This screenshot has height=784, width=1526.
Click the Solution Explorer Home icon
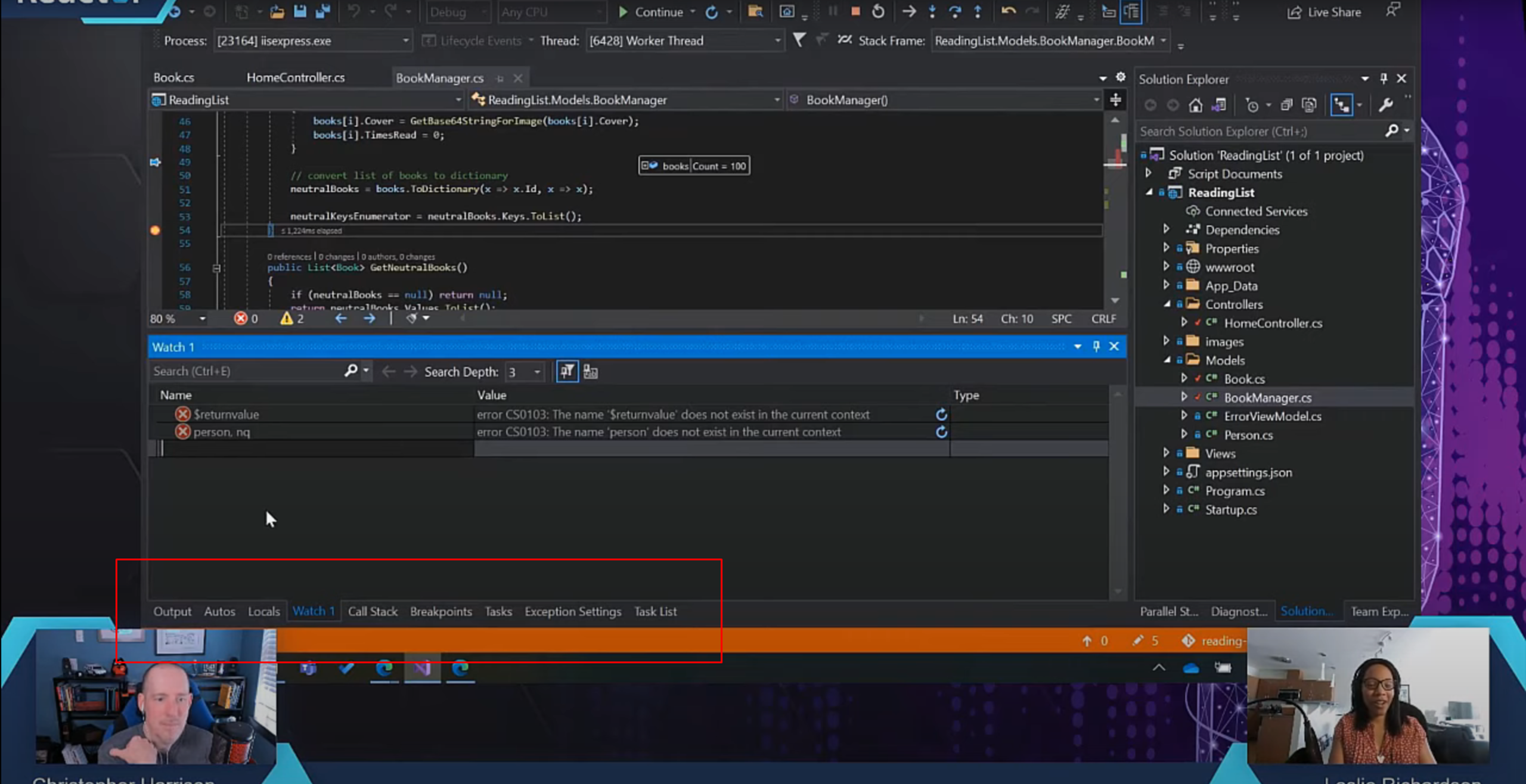click(x=1195, y=105)
